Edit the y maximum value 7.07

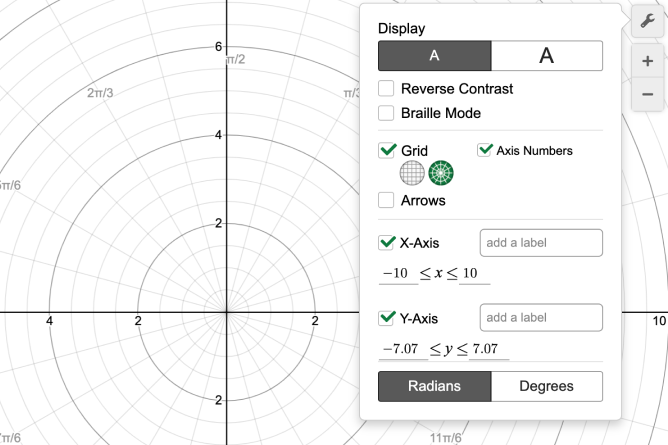click(489, 350)
